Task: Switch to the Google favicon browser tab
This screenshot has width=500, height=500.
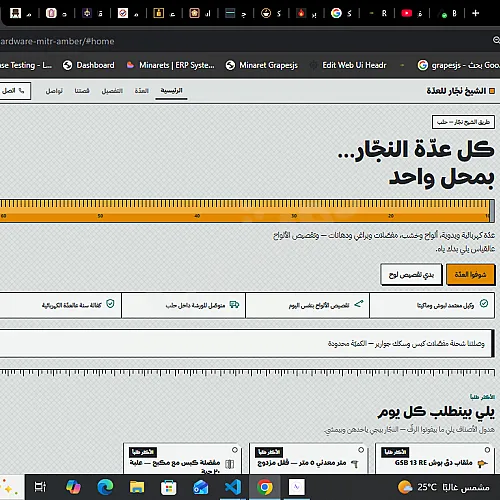Action: 341,13
